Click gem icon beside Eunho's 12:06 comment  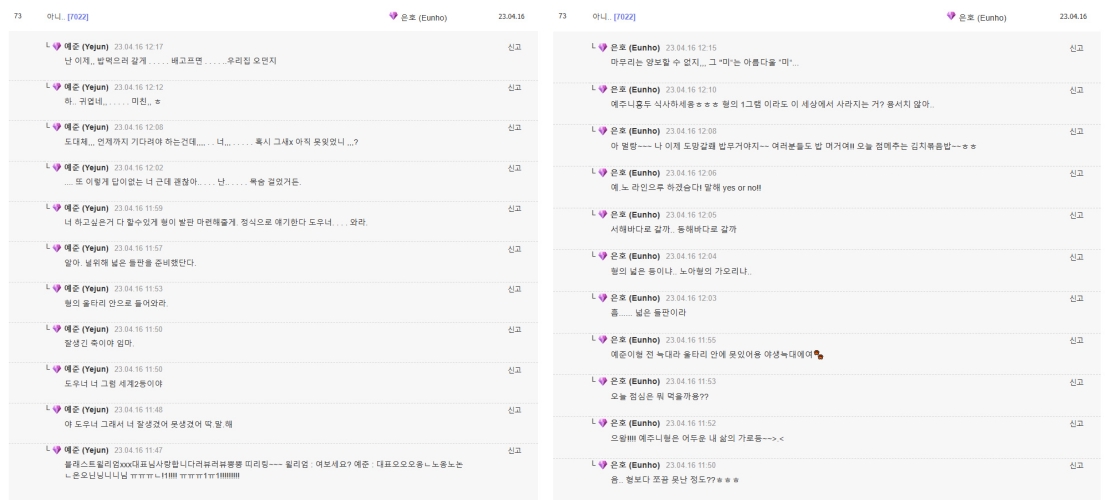pos(603,172)
